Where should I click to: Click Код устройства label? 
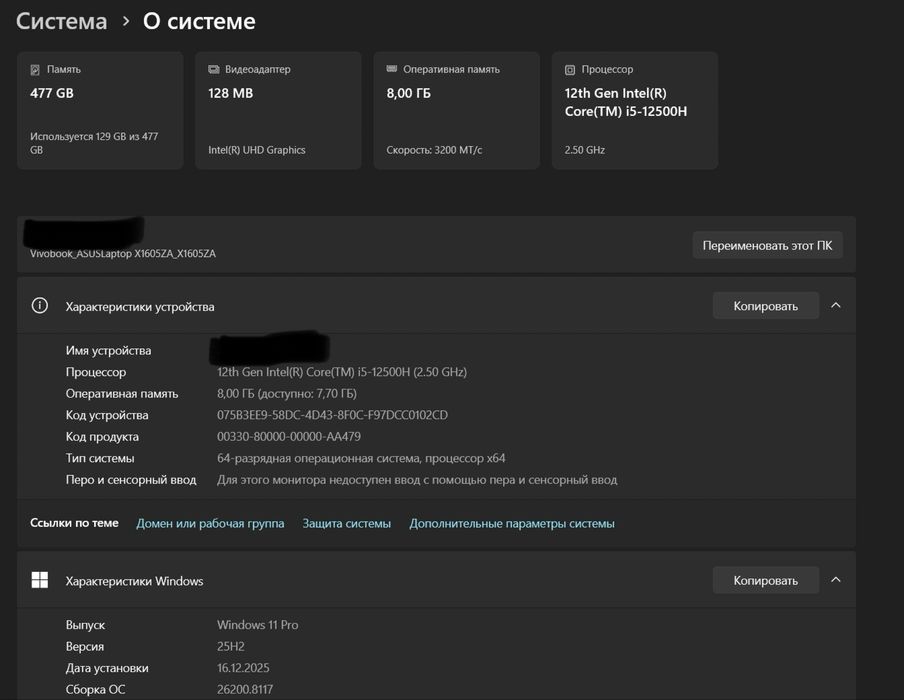tap(107, 415)
